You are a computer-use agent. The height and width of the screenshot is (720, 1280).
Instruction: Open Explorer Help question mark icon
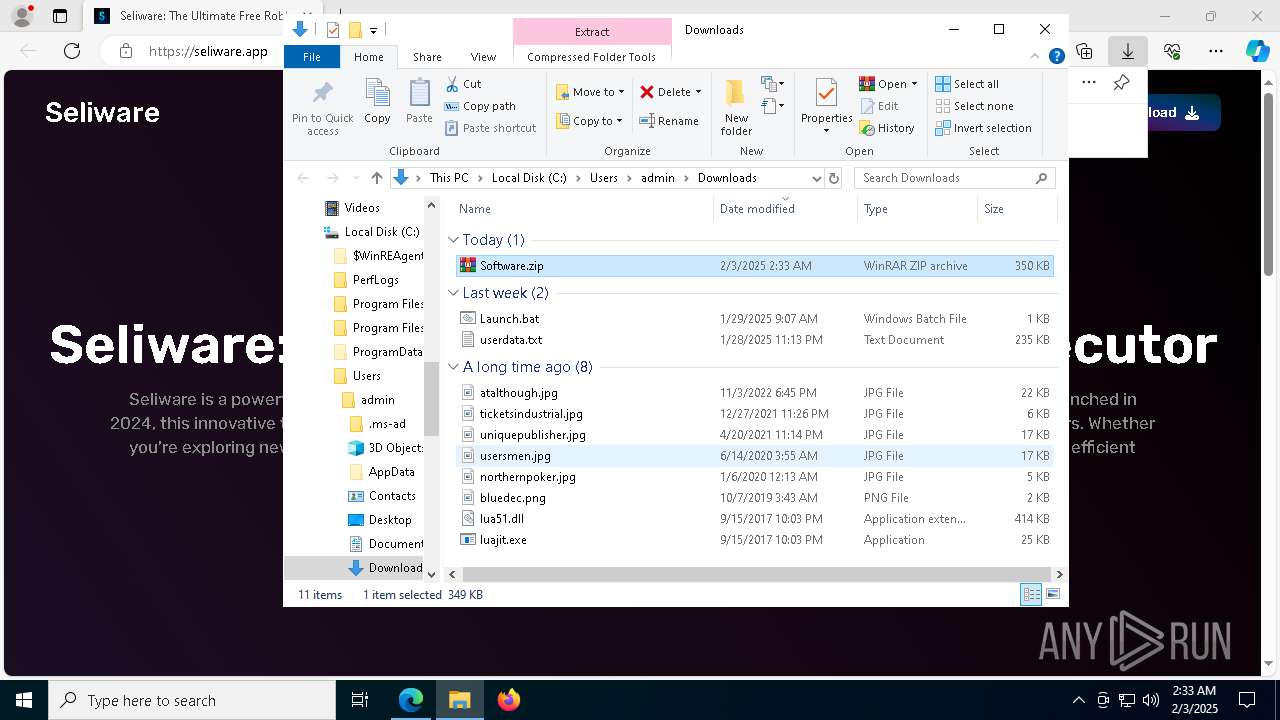[x=1056, y=57]
